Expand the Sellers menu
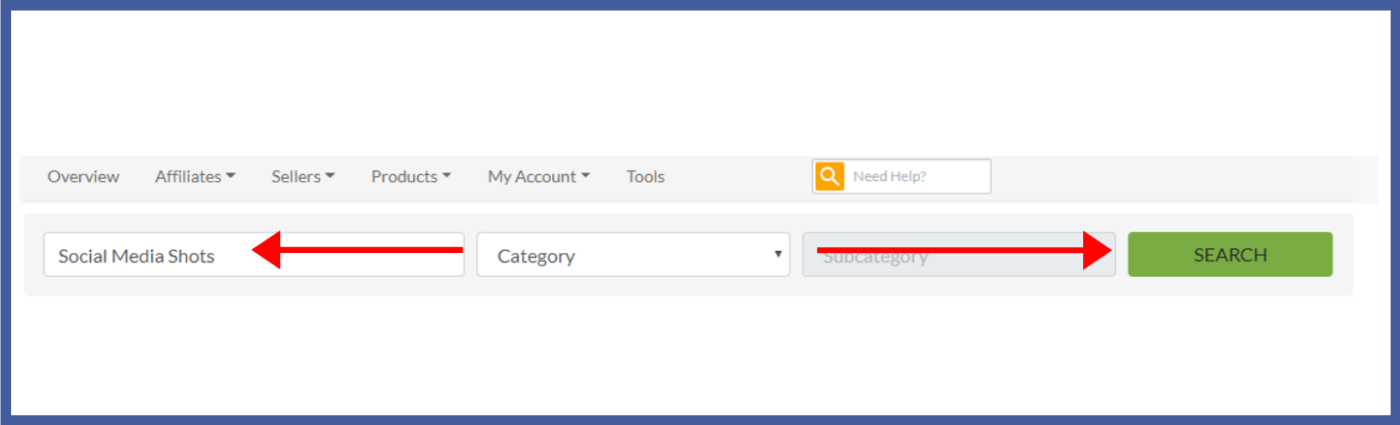Image resolution: width=1400 pixels, height=425 pixels. (303, 176)
